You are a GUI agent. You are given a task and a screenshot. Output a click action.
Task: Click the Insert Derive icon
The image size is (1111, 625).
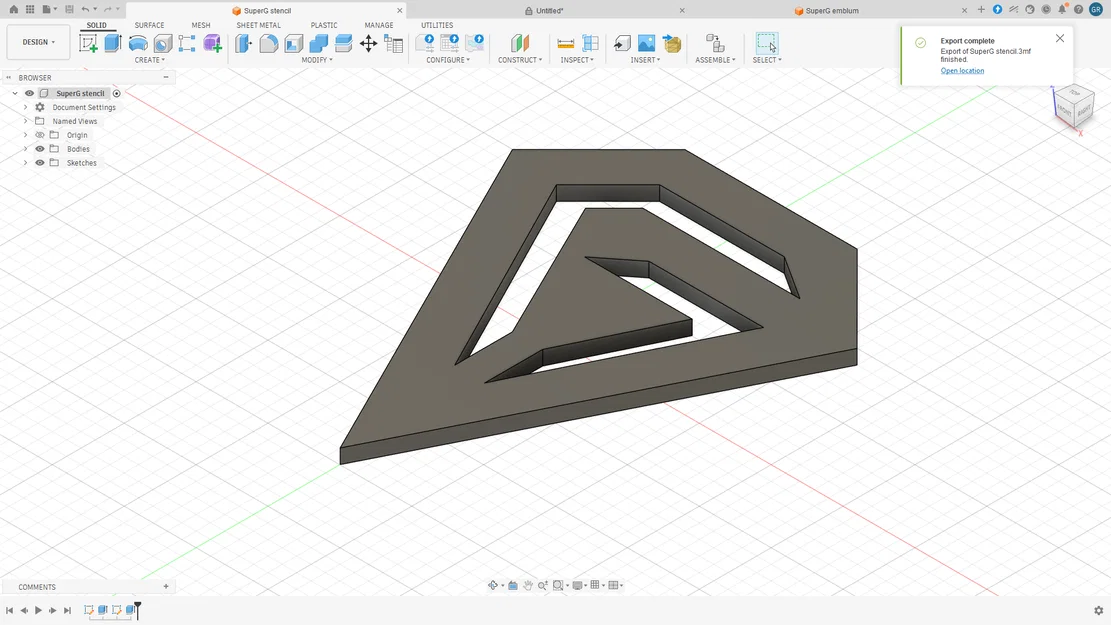coord(622,43)
